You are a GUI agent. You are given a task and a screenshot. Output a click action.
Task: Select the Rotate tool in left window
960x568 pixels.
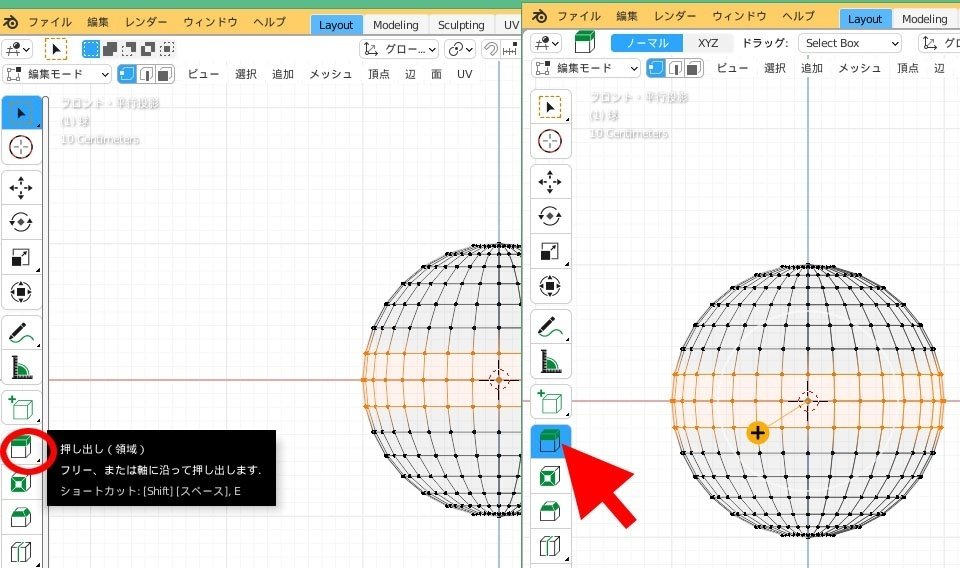click(x=21, y=222)
